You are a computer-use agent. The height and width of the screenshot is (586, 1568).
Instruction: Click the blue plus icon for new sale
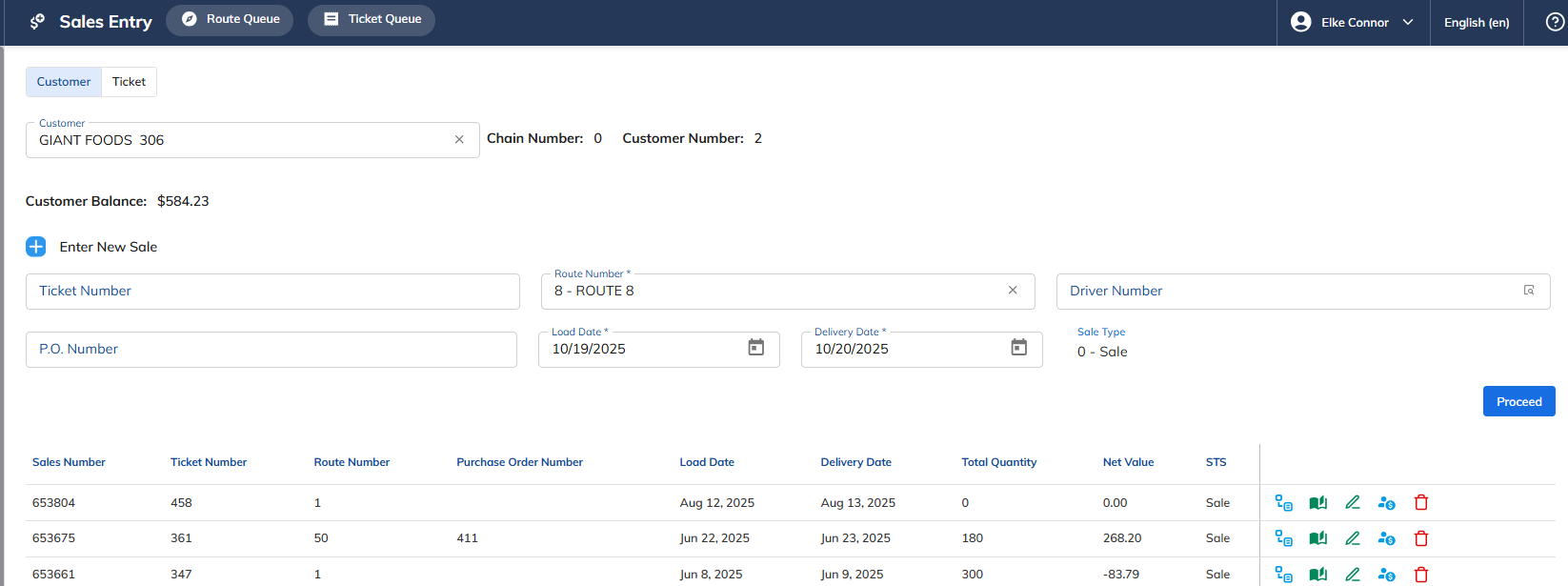pyautogui.click(x=36, y=247)
